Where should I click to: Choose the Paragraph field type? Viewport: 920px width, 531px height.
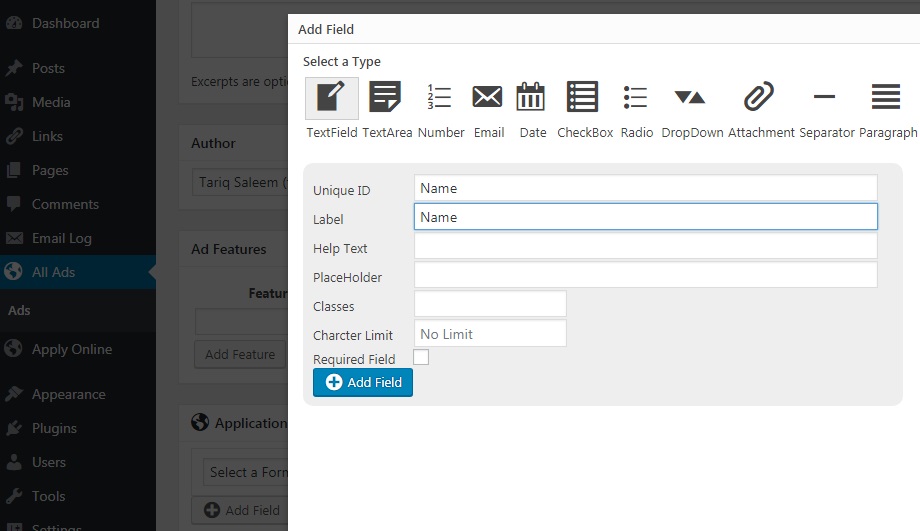tap(886, 98)
